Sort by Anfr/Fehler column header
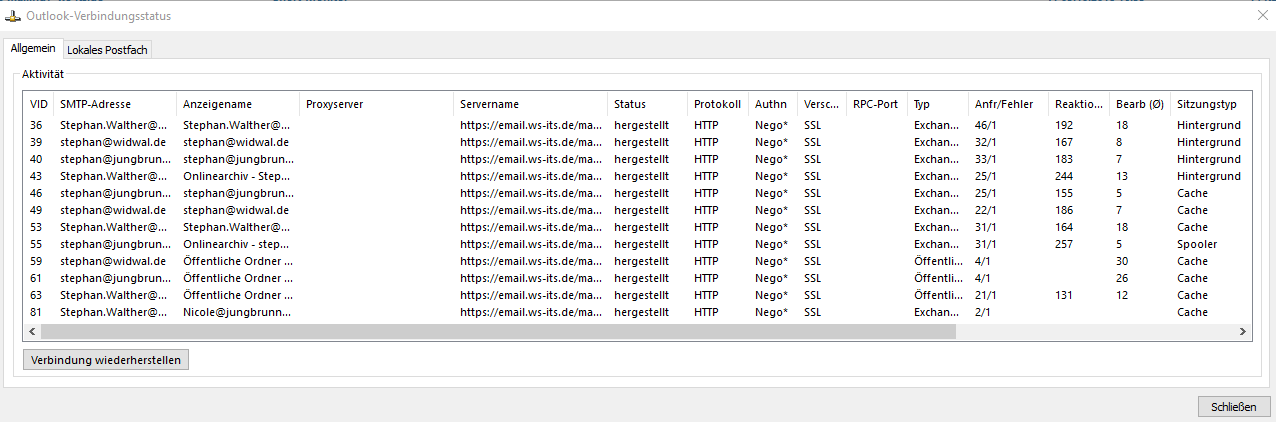Screen dimensions: 1276x422 pyautogui.click(x=1009, y=104)
